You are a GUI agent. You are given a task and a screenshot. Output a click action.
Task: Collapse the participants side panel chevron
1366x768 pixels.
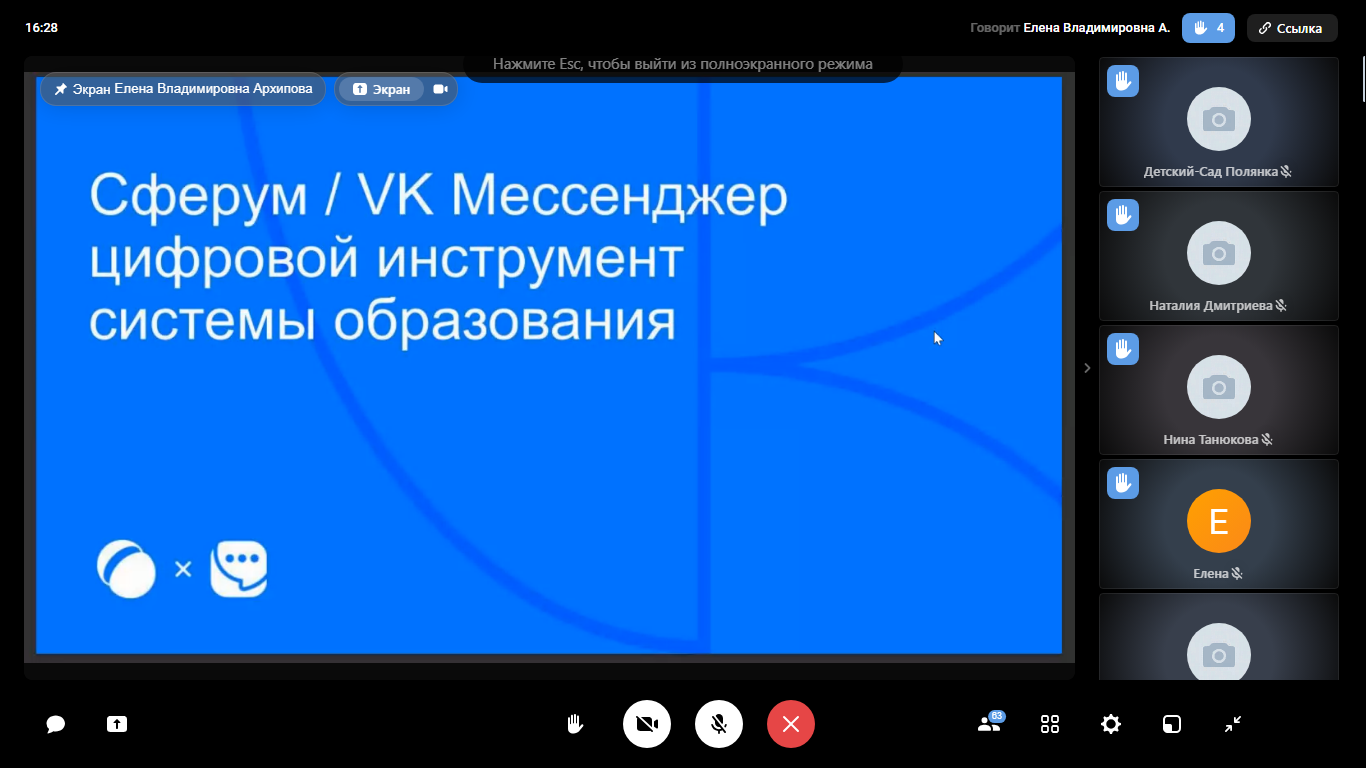tap(1087, 368)
